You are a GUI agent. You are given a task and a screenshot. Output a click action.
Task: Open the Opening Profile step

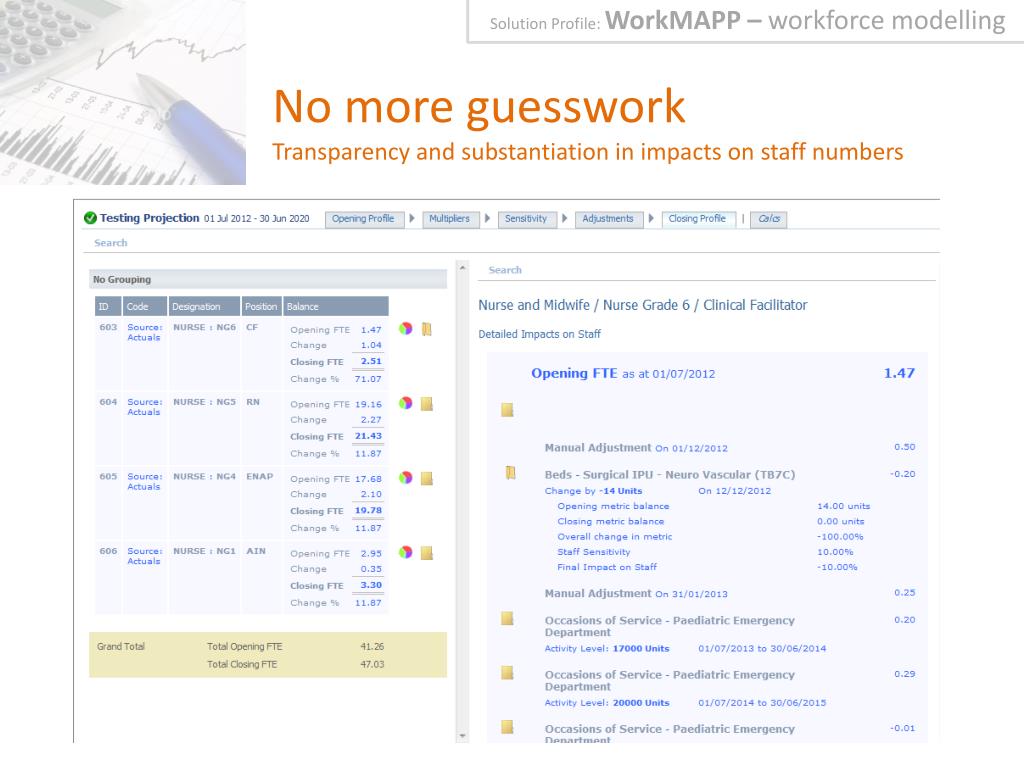[363, 219]
